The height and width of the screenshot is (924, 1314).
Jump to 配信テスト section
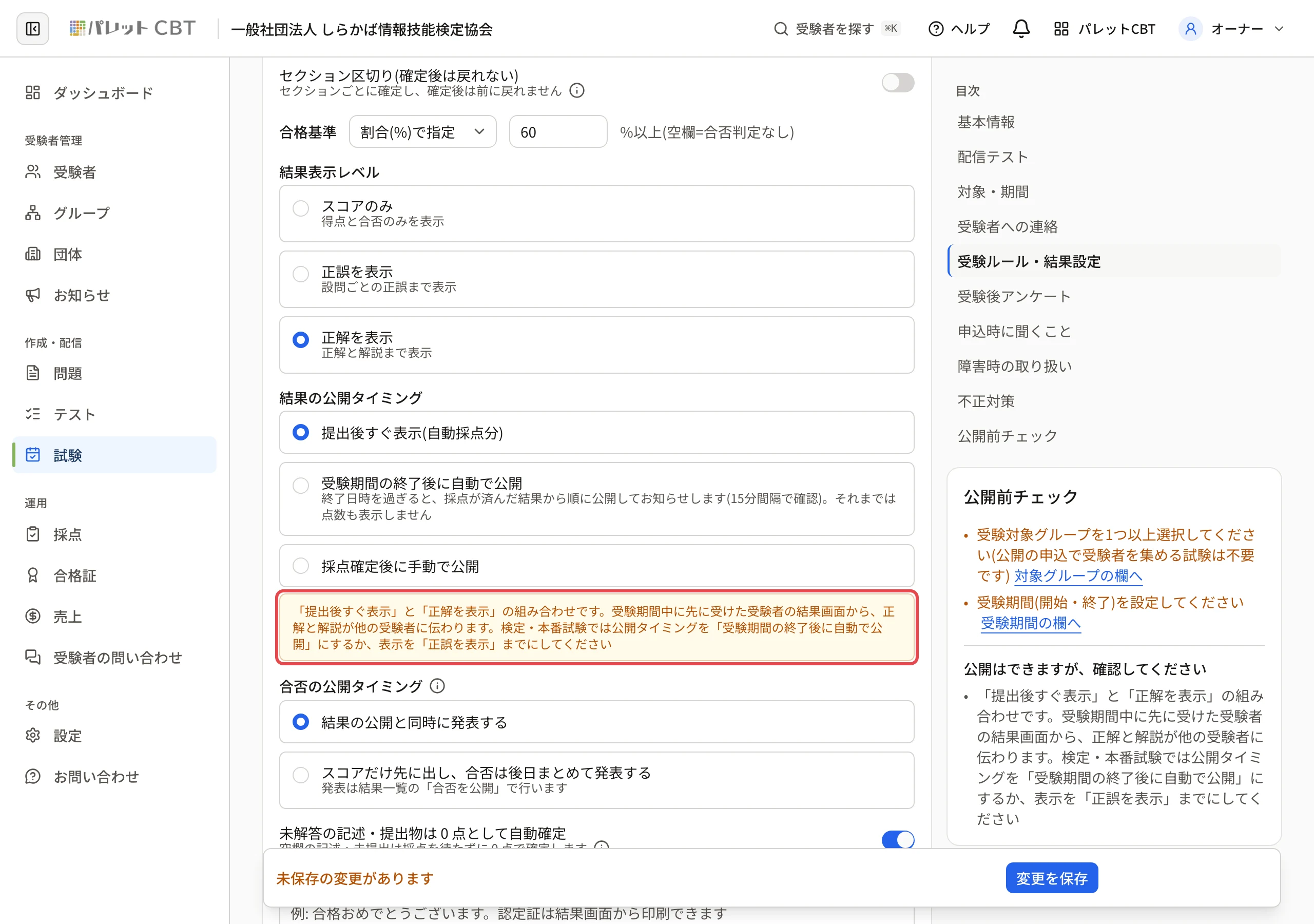point(993,157)
